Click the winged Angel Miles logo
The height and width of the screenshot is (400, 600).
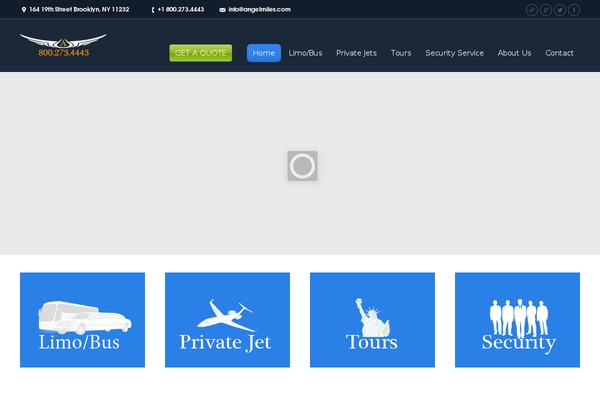click(63, 45)
